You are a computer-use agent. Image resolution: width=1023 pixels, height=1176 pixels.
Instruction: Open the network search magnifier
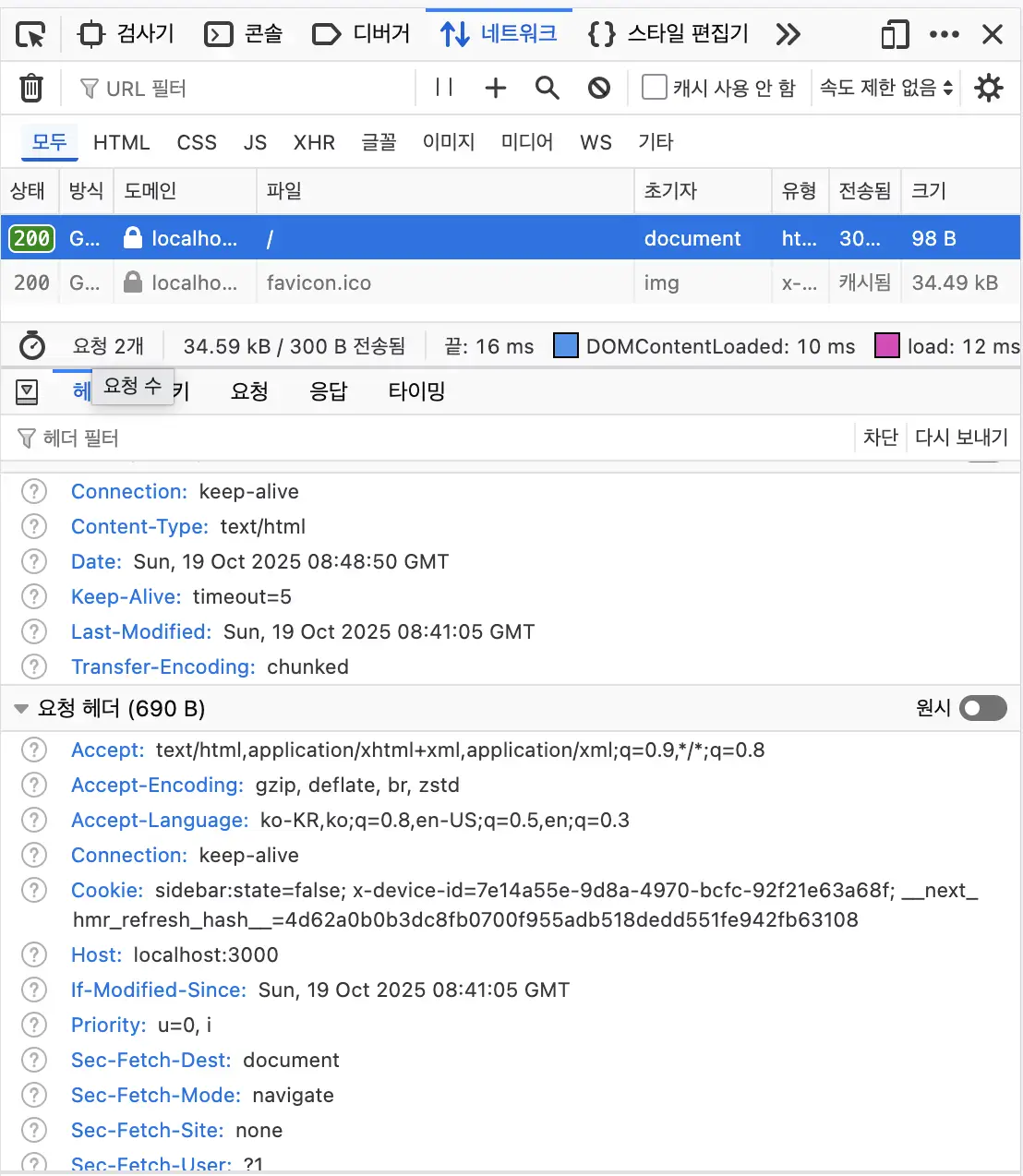548,88
